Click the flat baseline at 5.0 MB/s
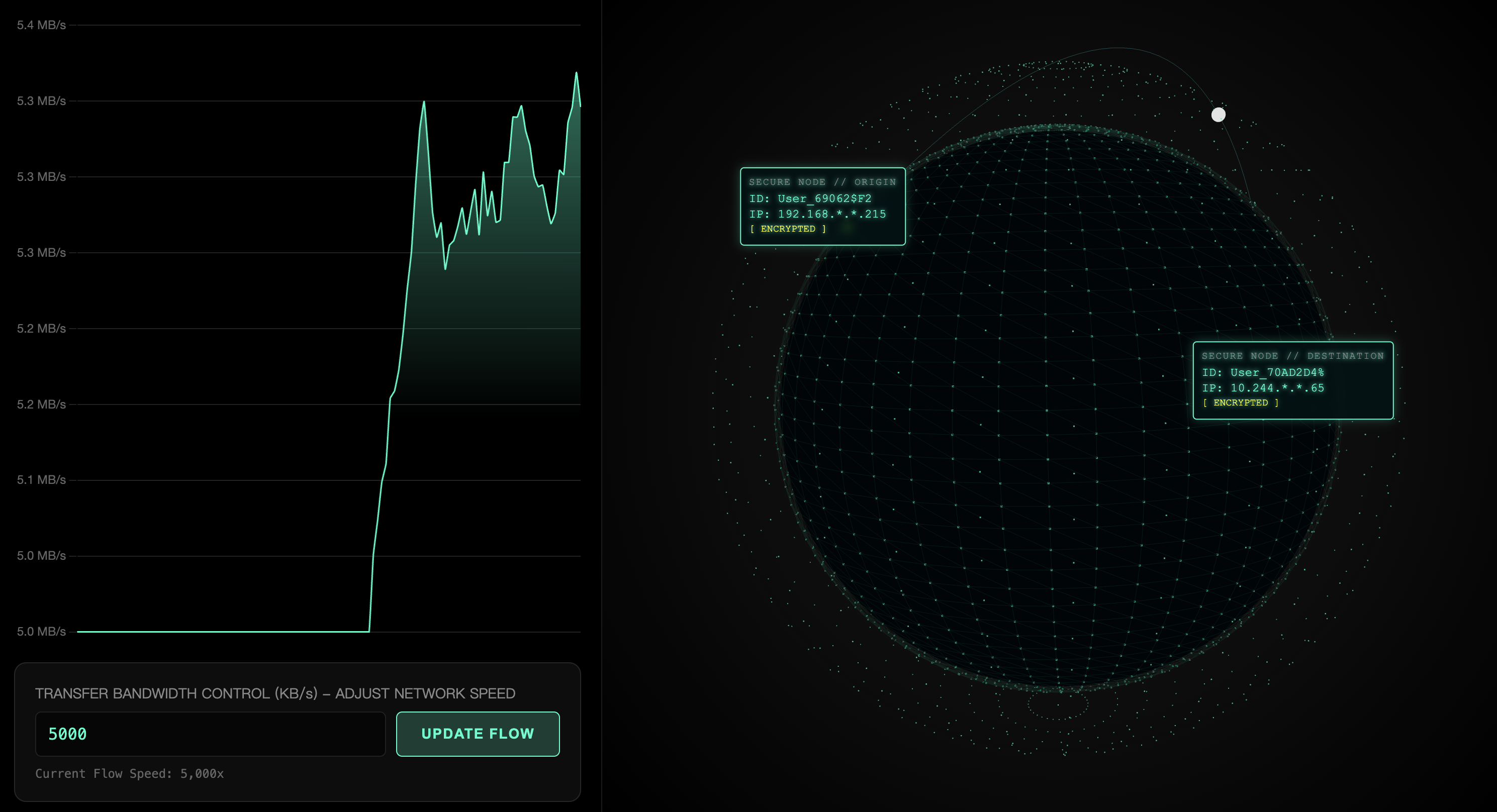This screenshot has width=1497, height=812. 223,632
